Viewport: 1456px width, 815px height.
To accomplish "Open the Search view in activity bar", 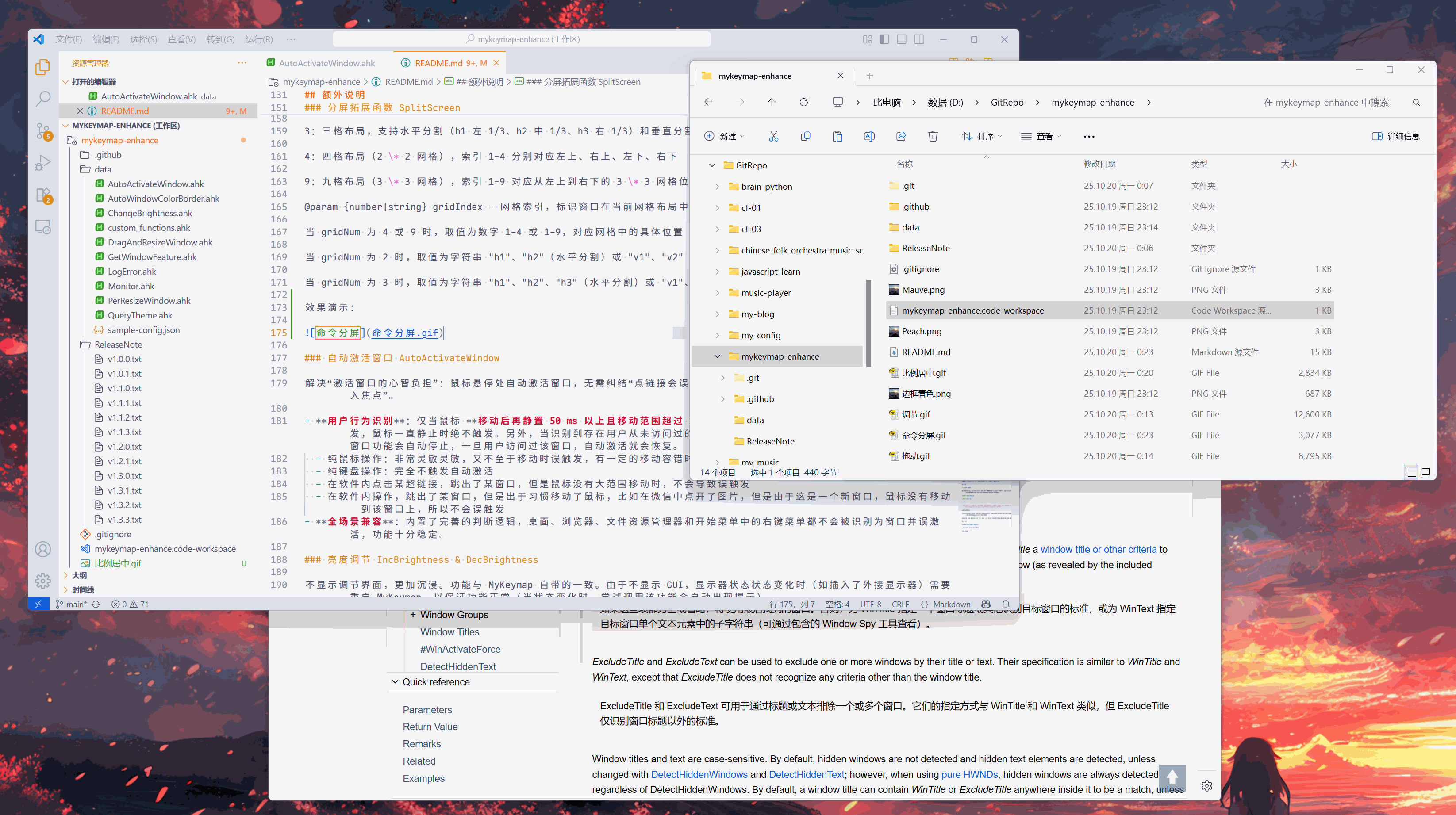I will pyautogui.click(x=43, y=99).
